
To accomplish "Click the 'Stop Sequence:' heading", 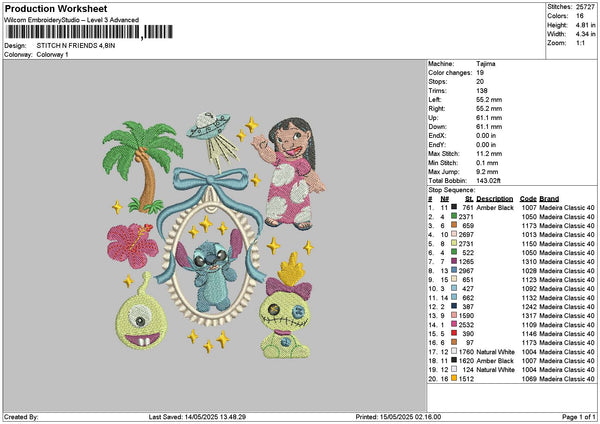I will [x=451, y=190].
